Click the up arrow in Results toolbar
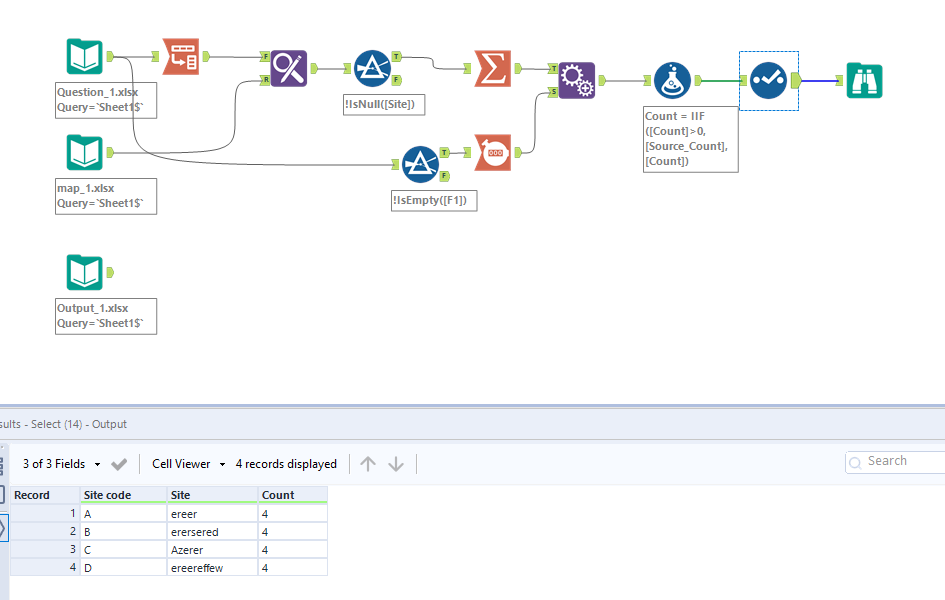Image resolution: width=945 pixels, height=600 pixels. pos(367,463)
